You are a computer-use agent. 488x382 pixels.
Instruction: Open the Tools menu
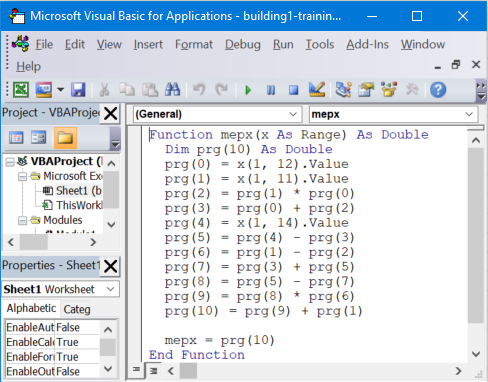[320, 44]
